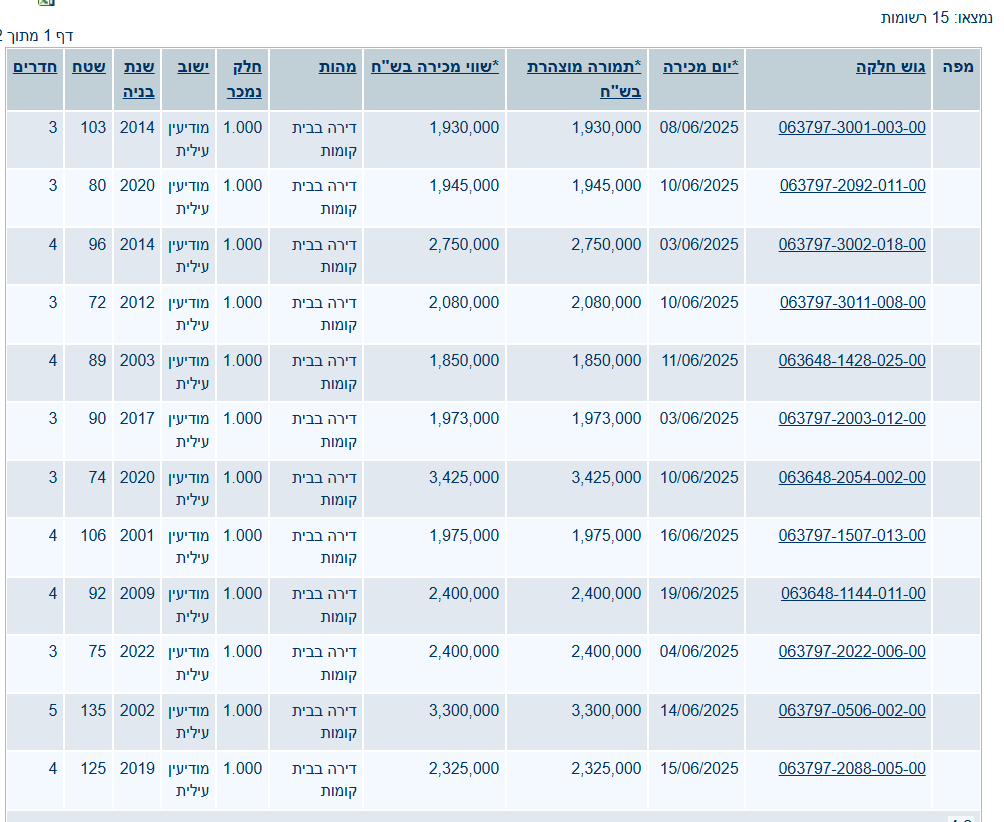Click area value 106

point(93,535)
